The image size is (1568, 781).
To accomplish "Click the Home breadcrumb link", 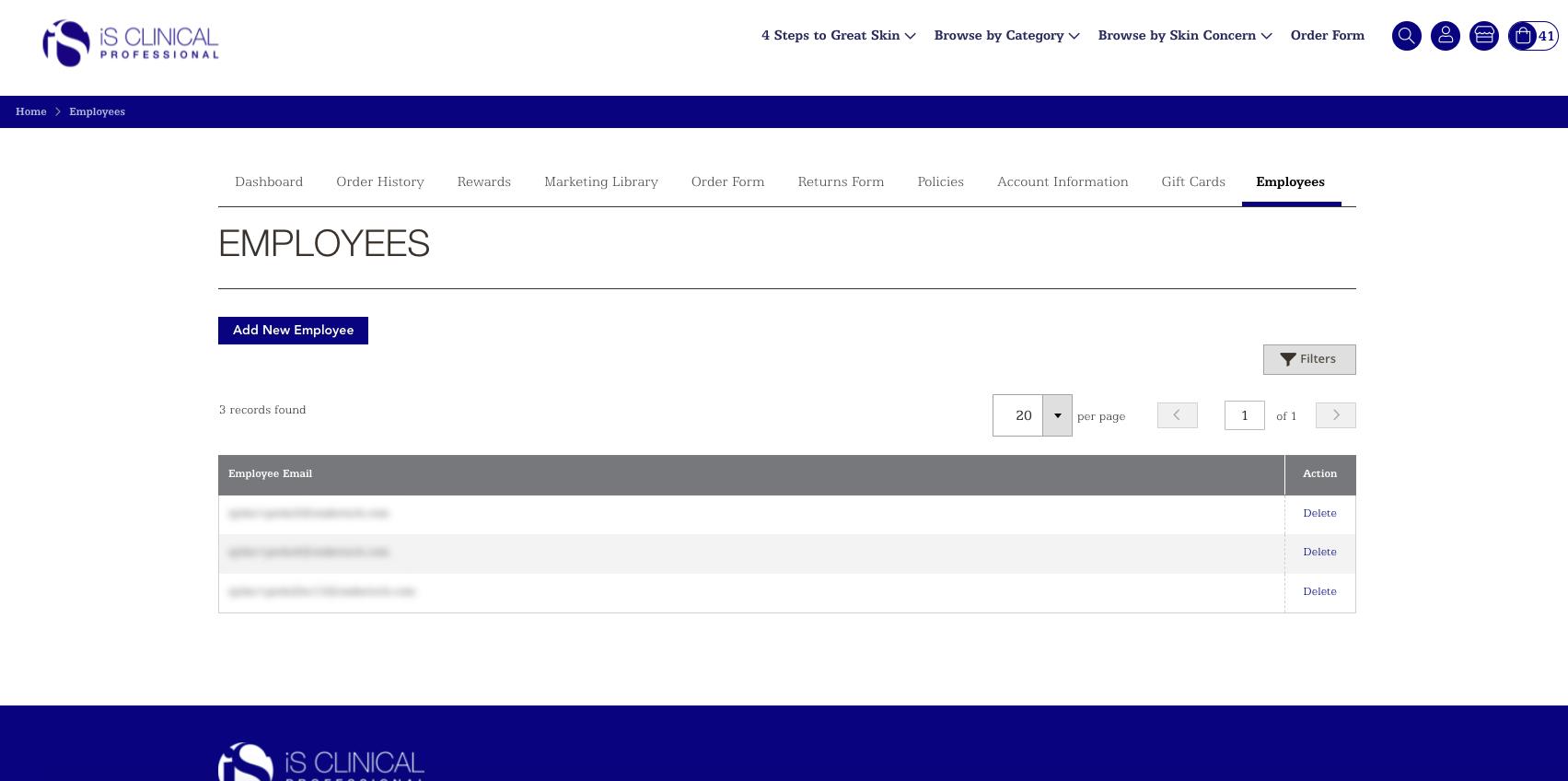I will (30, 111).
